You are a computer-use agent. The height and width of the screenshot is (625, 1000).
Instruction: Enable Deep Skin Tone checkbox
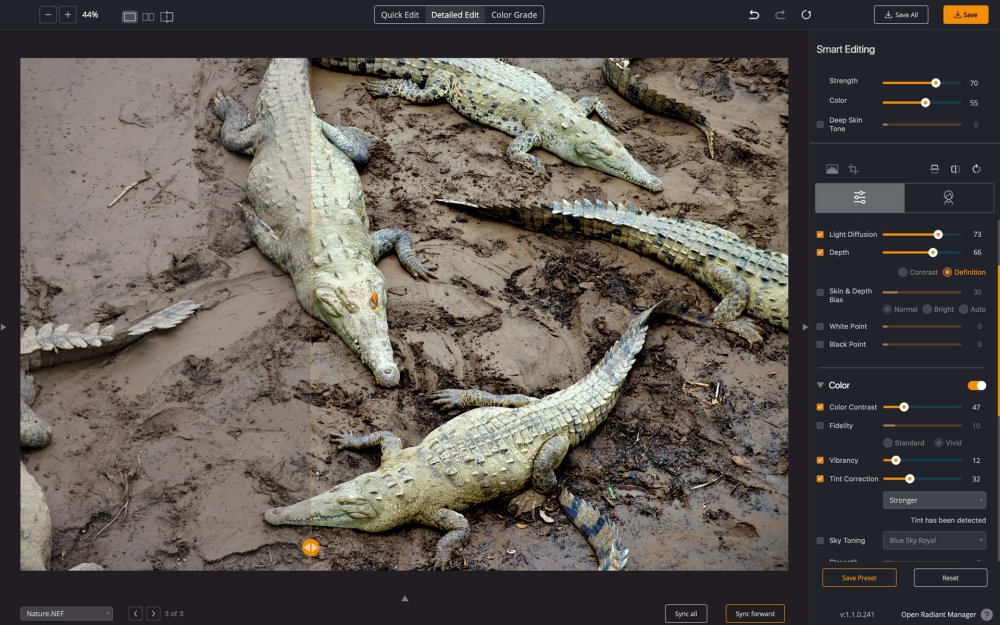(x=820, y=124)
